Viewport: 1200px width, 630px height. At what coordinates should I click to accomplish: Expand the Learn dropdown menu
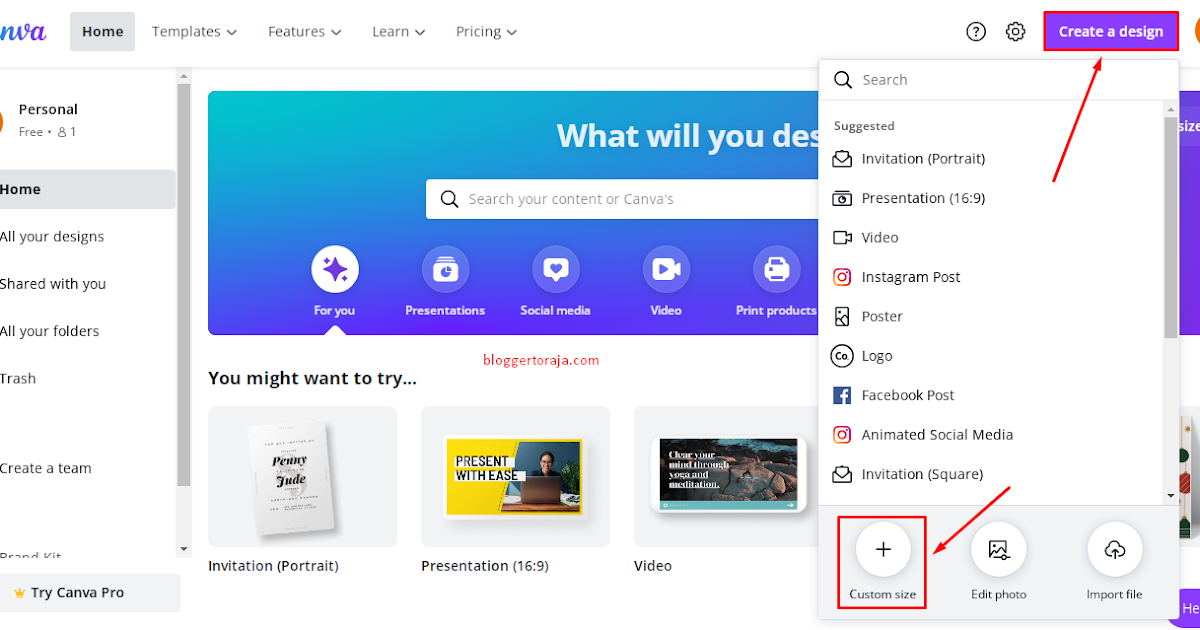(398, 32)
